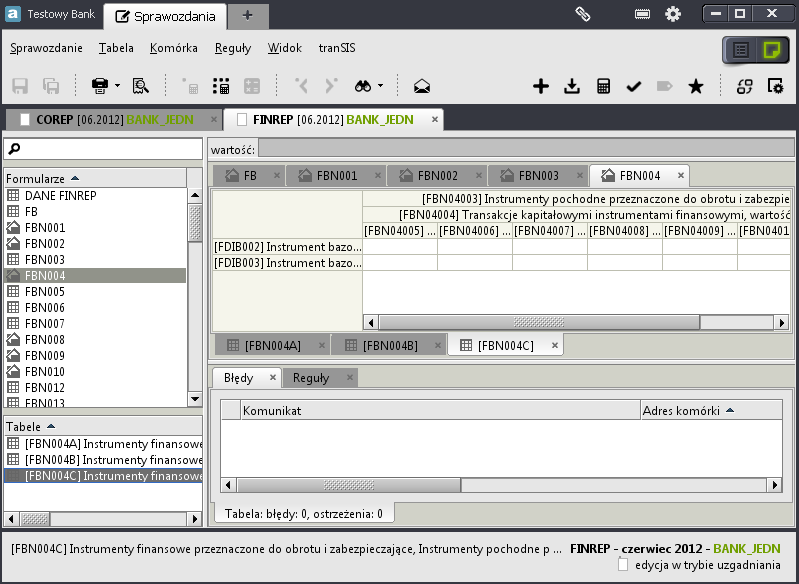The image size is (799, 584).
Task: Click the [FBN04005] column header
Action: [x=400, y=231]
